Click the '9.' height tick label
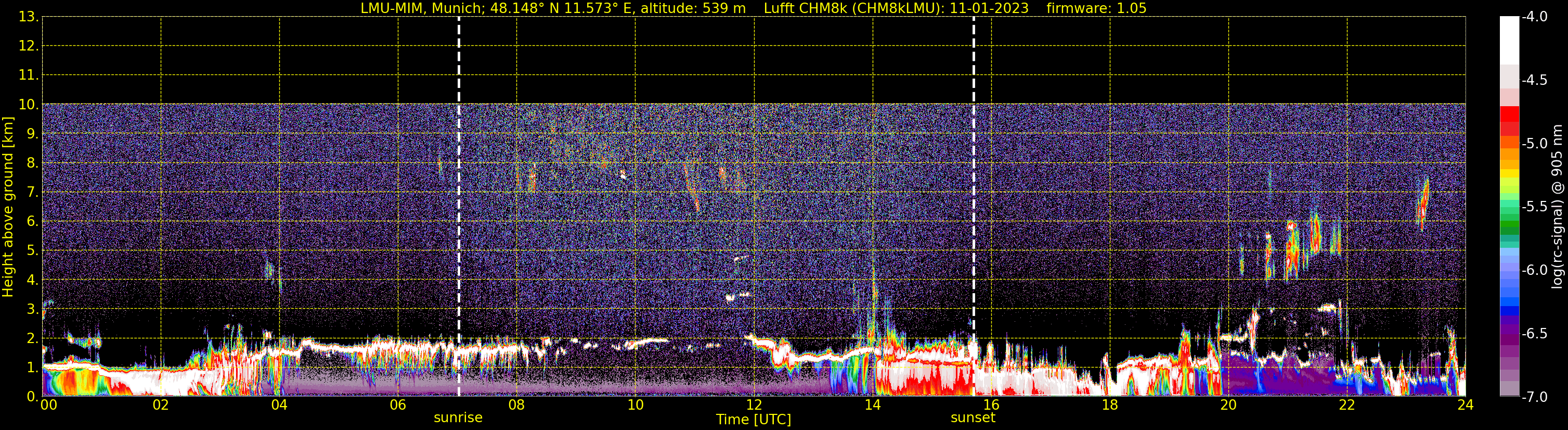This screenshot has height=430, width=1568. point(33,134)
